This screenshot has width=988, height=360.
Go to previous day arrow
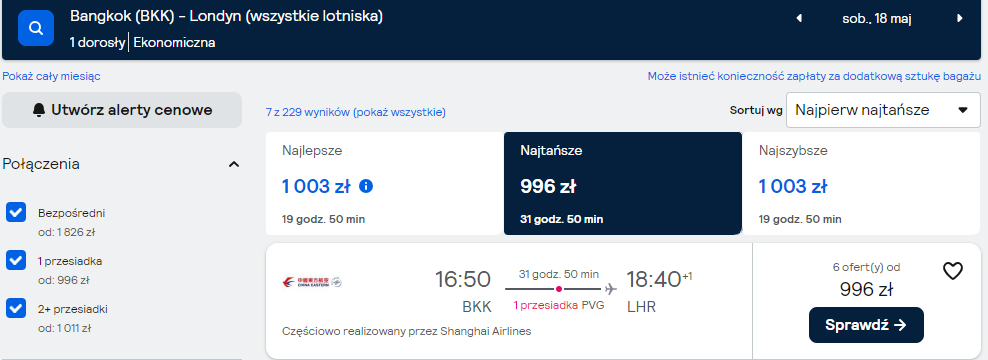[x=799, y=18]
